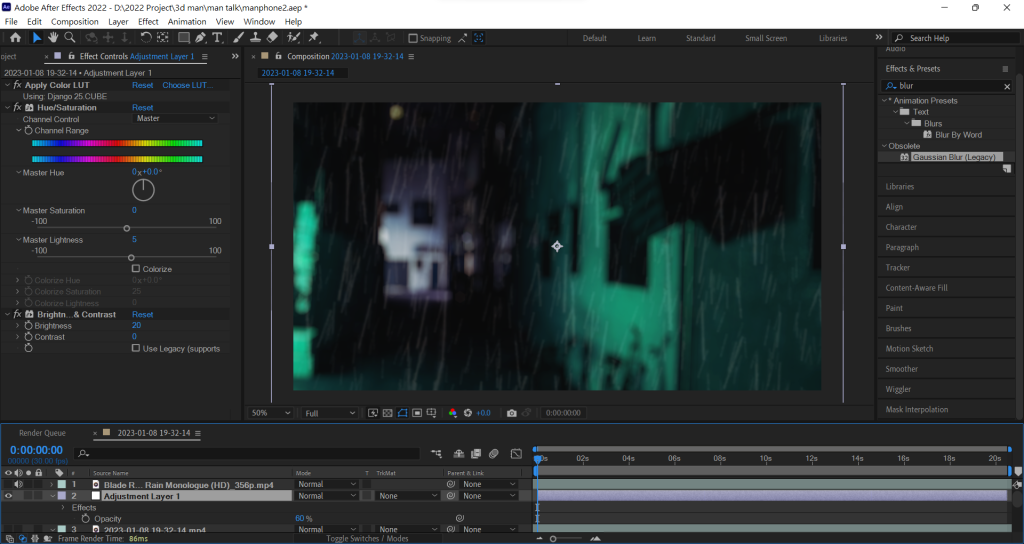Open the grid and guide options icon
Screen dimensions: 1024x544
pos(431,413)
